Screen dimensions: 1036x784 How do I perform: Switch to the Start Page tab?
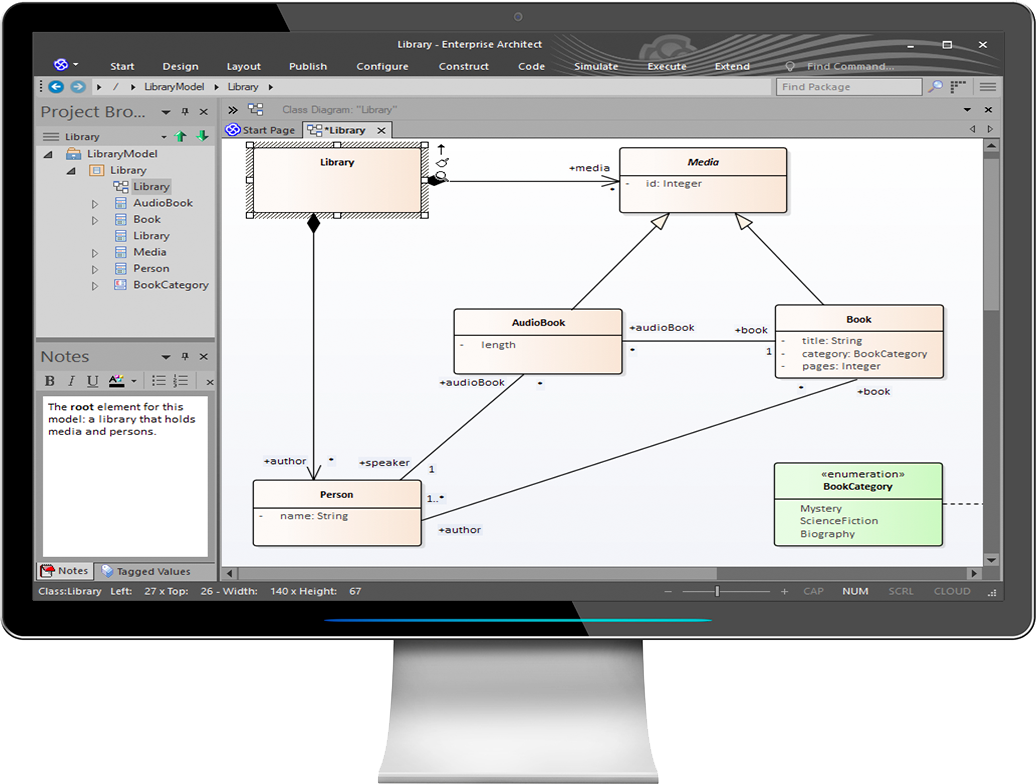click(261, 130)
